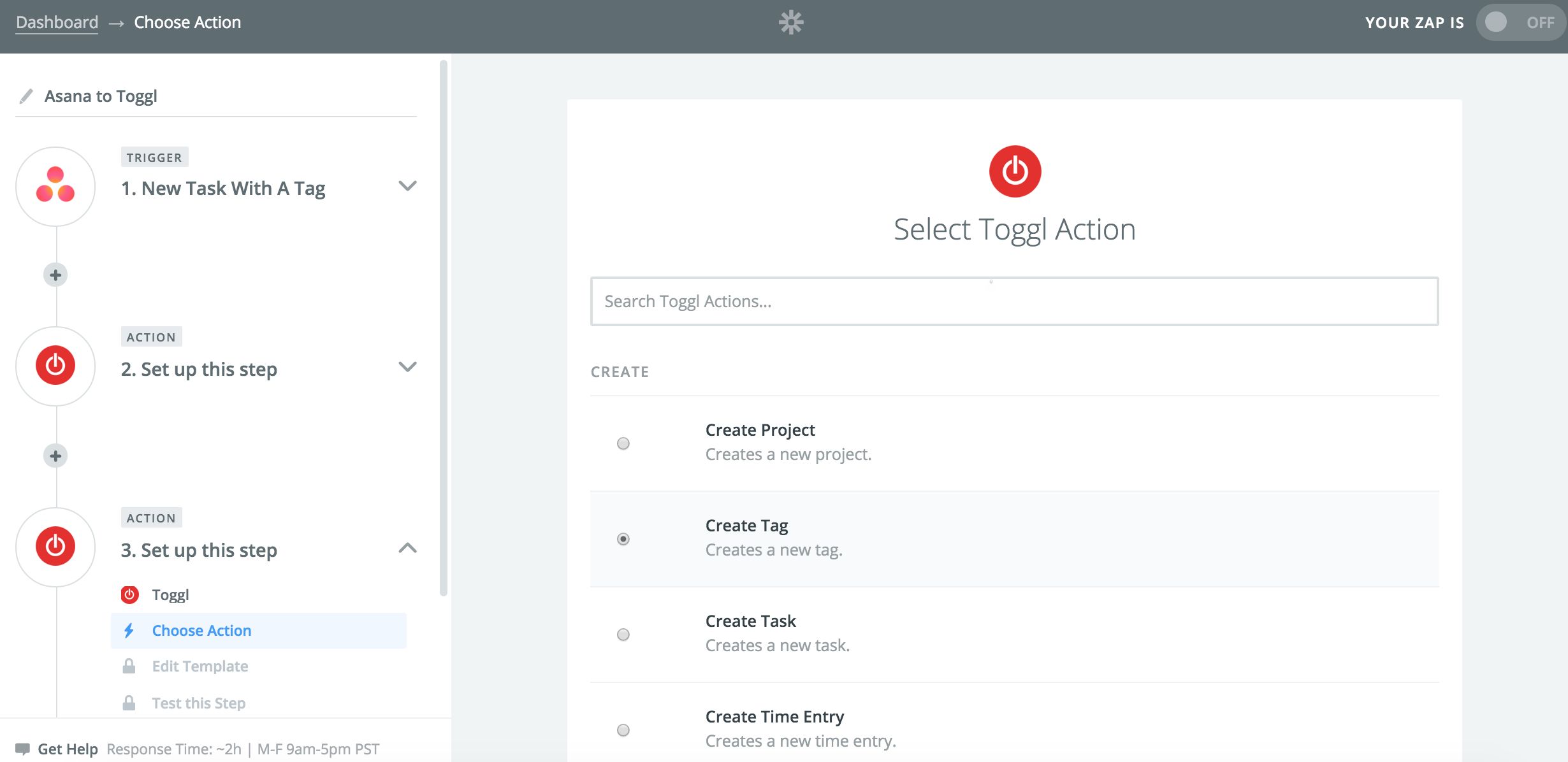This screenshot has width=1568, height=762.
Task: Click the '3. Set up this step' title
Action: tap(199, 550)
